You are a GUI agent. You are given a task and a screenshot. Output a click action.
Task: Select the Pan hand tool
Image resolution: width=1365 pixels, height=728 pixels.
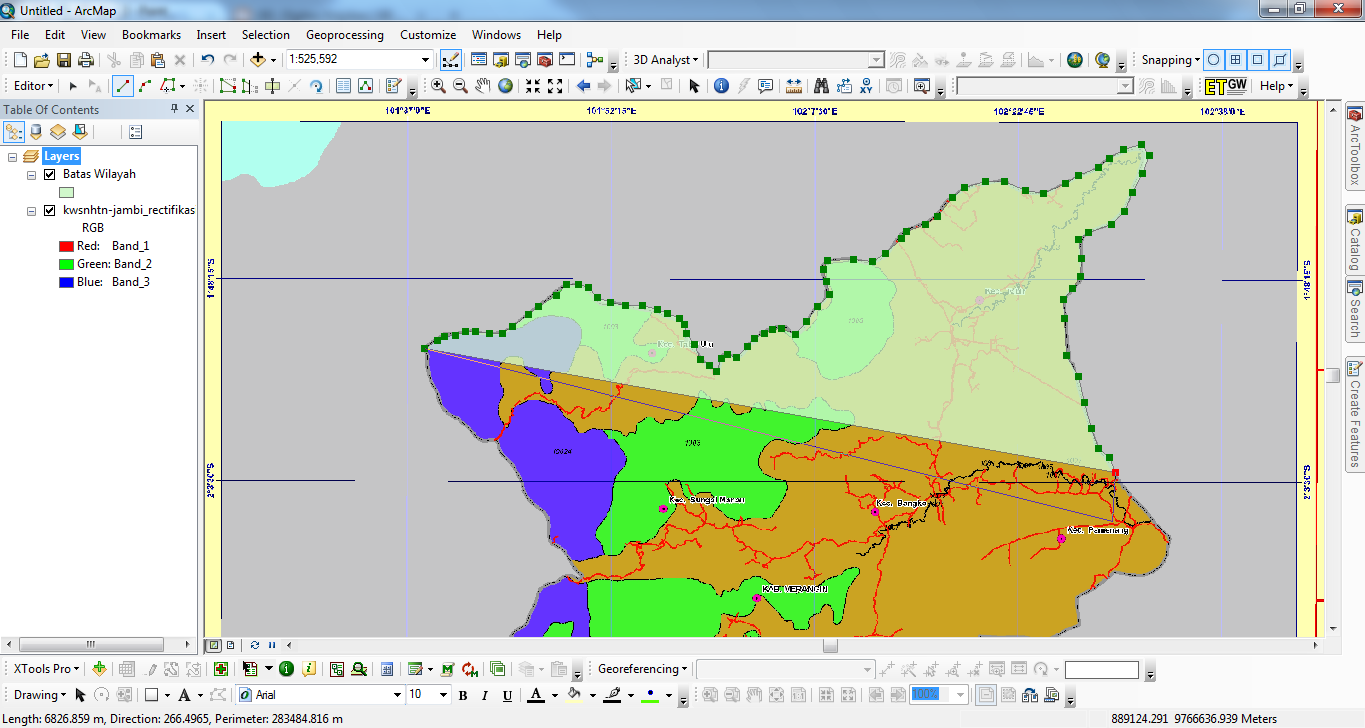[x=483, y=84]
